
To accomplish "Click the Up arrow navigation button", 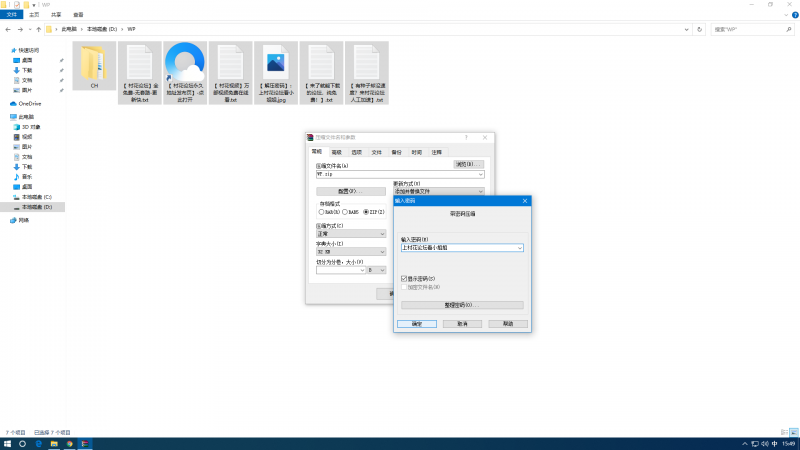I will coord(37,30).
